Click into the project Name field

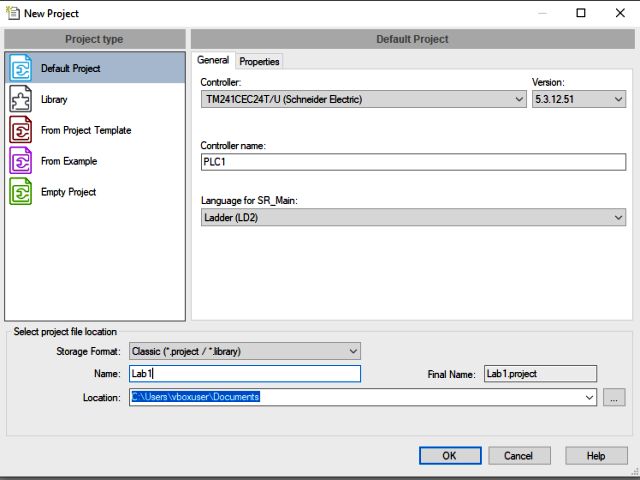[x=244, y=374]
